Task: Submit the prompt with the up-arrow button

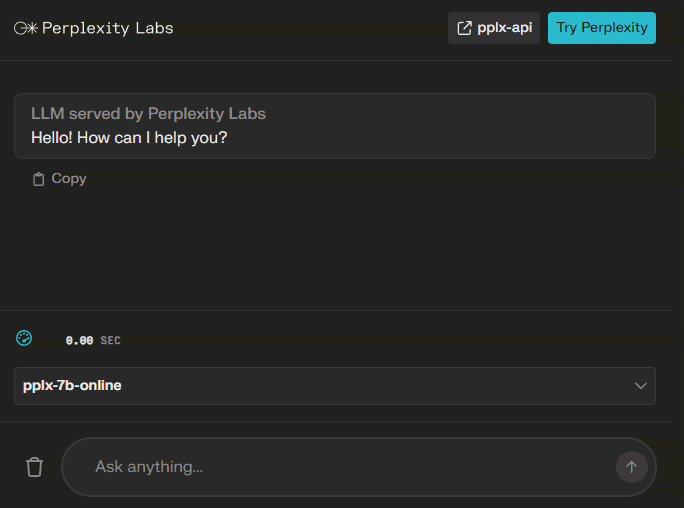Action: pyautogui.click(x=632, y=467)
